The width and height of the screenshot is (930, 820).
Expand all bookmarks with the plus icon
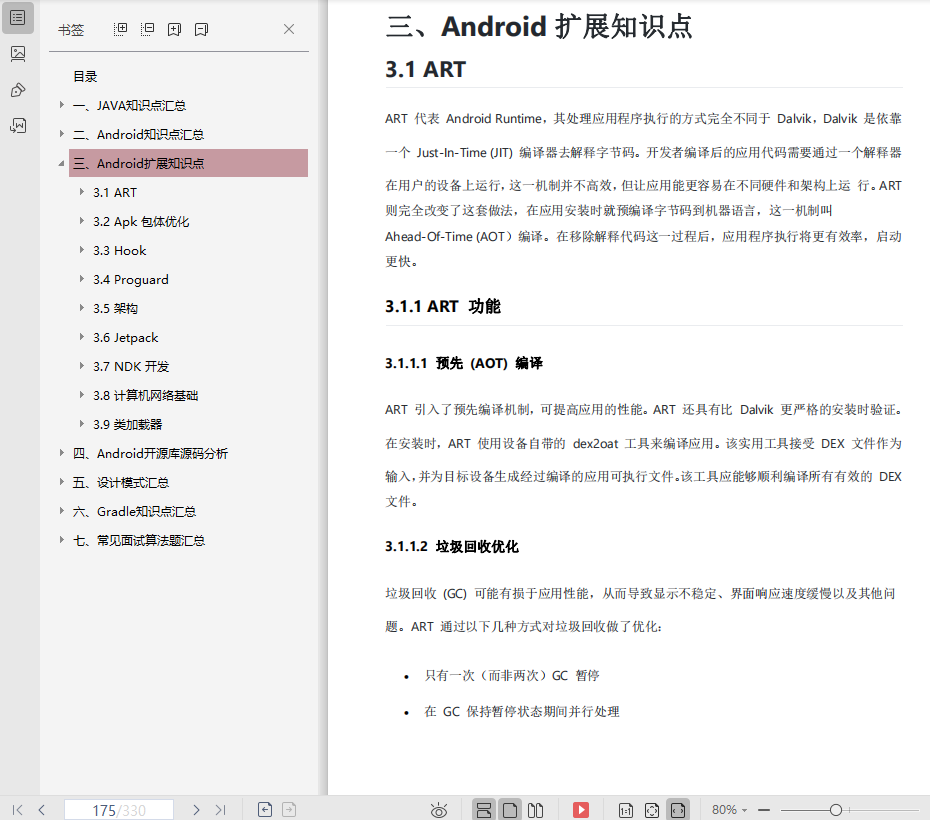point(120,30)
